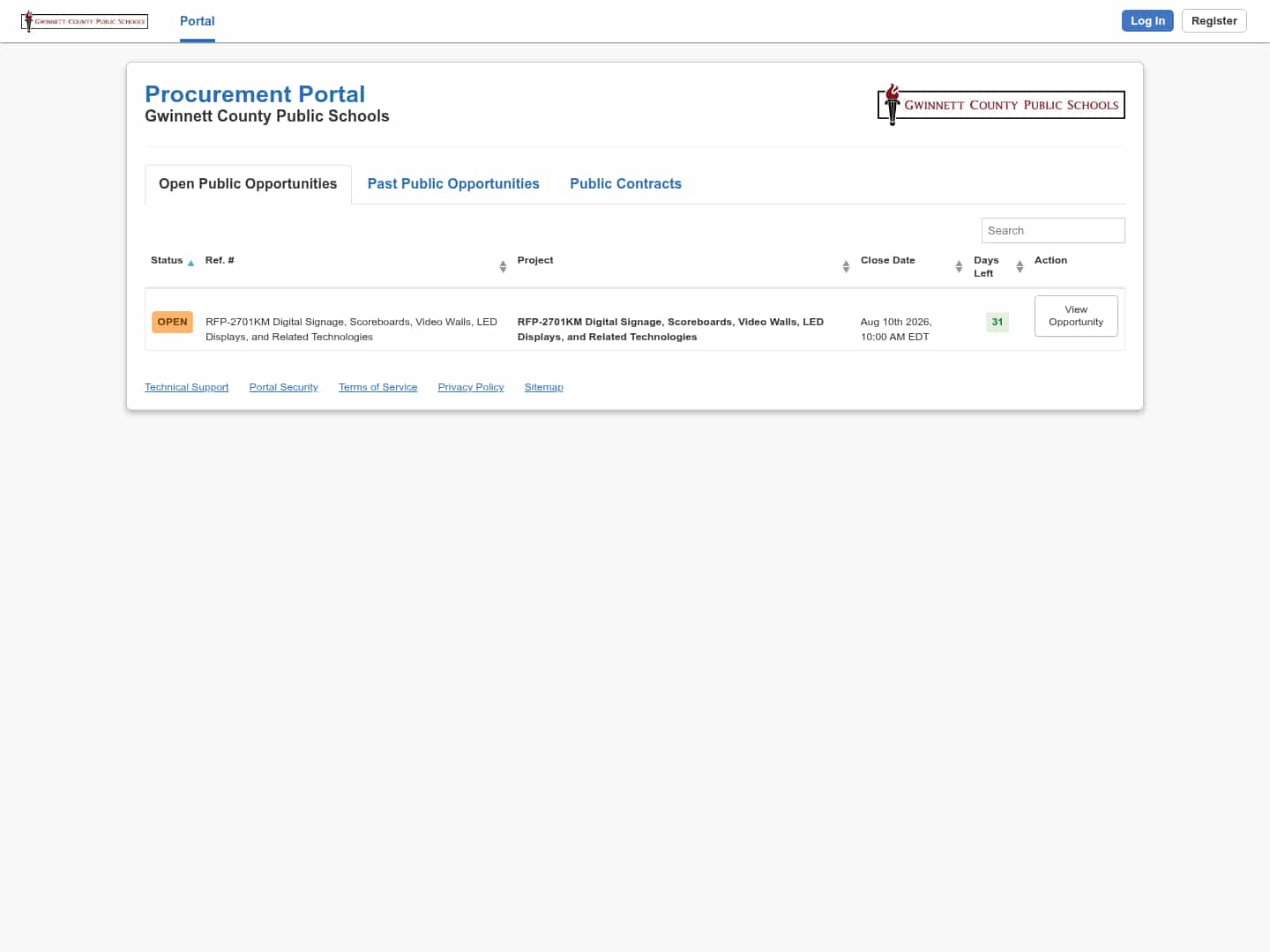
Task: Click the bold RFP-2701KM project title
Action: [670, 329]
